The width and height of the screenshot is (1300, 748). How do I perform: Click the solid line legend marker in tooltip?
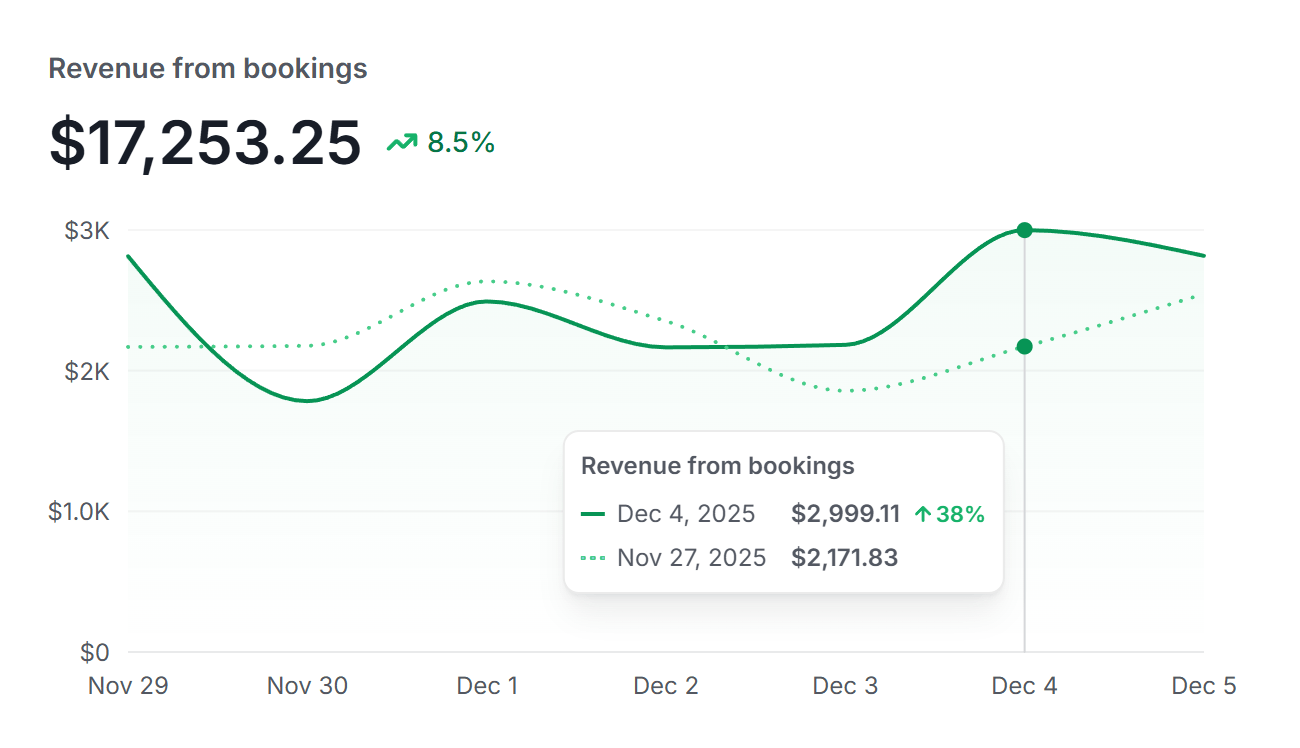point(593,514)
